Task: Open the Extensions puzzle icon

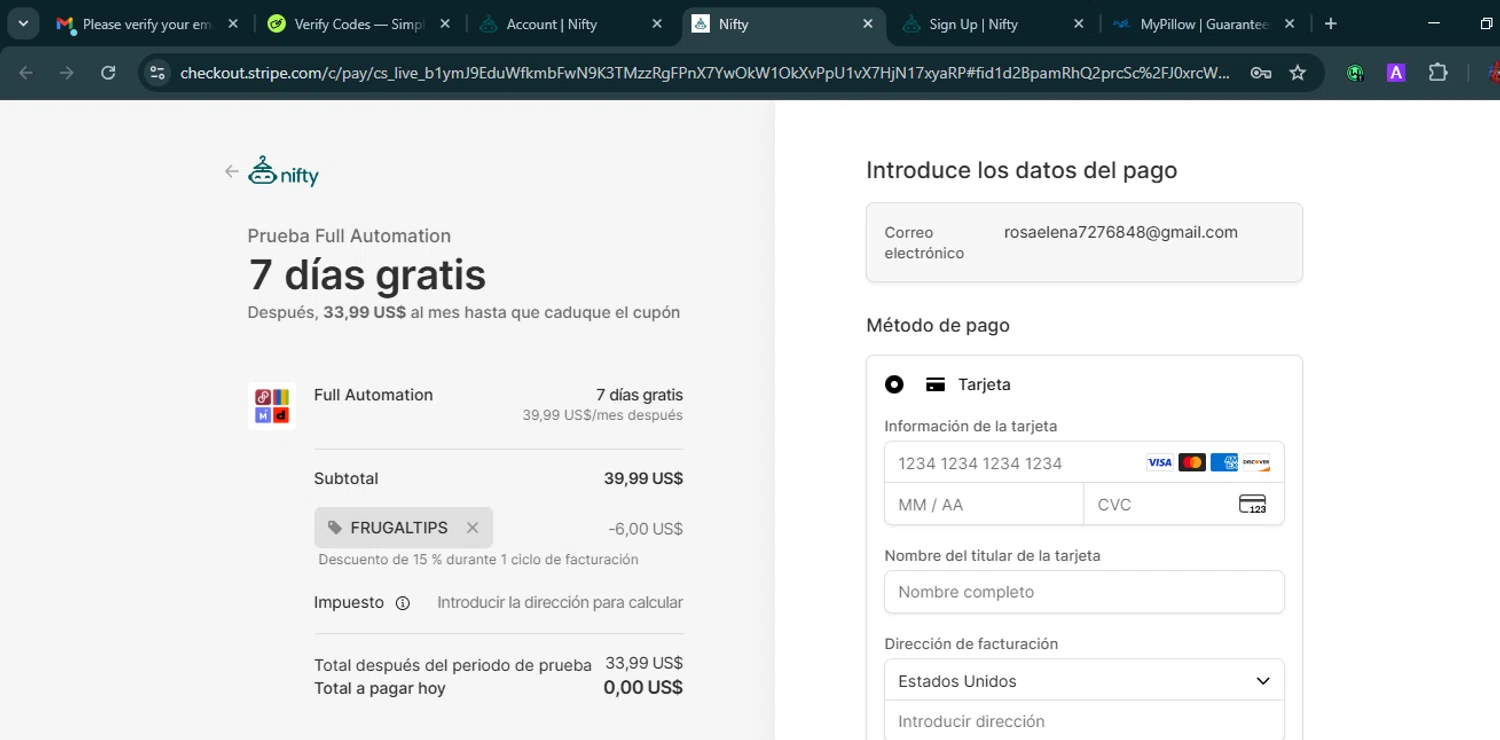Action: tap(1438, 73)
